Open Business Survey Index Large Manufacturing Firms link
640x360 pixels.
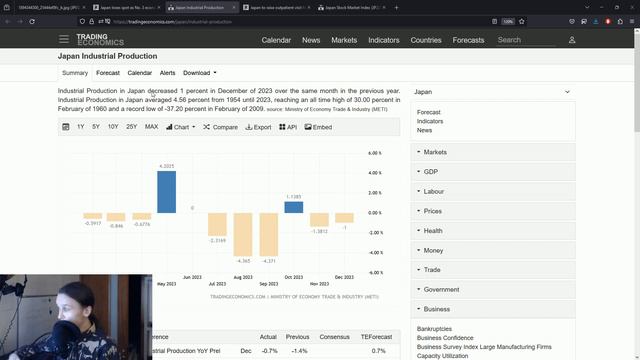[484, 347]
